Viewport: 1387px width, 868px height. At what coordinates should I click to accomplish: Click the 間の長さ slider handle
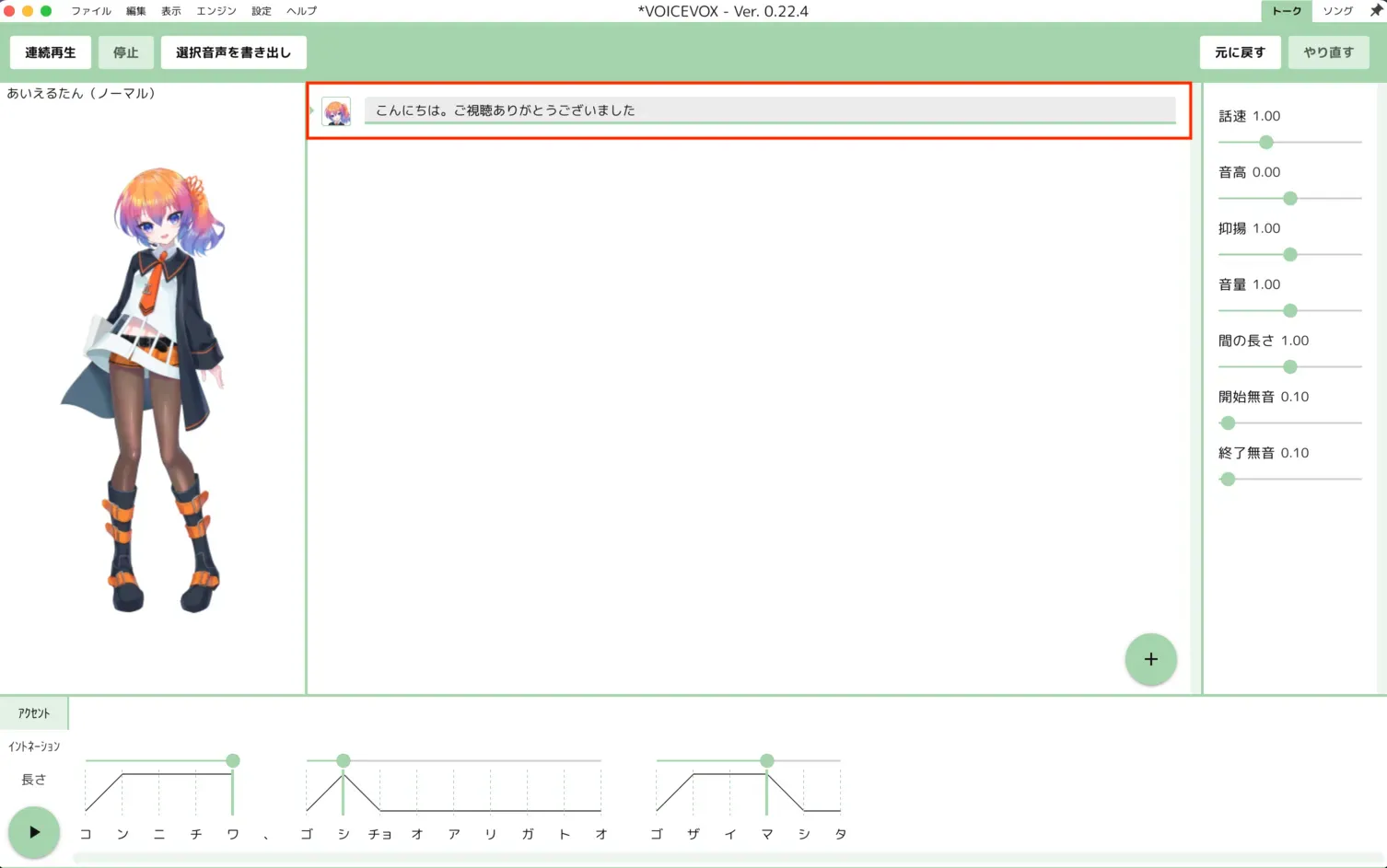pyautogui.click(x=1290, y=367)
